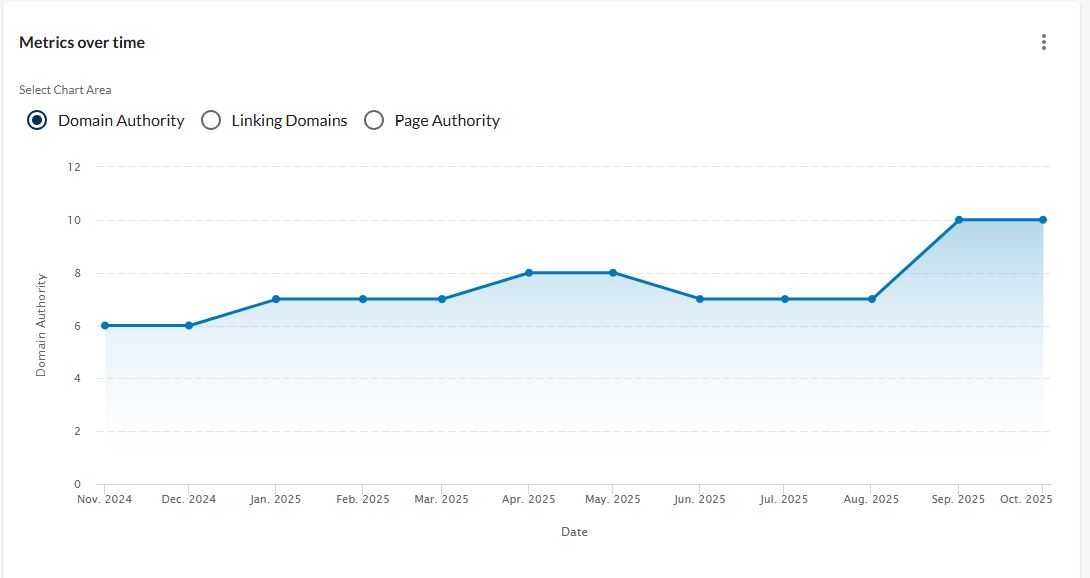Click the Feb. 2025 data point
The width and height of the screenshot is (1090, 578).
[363, 299]
